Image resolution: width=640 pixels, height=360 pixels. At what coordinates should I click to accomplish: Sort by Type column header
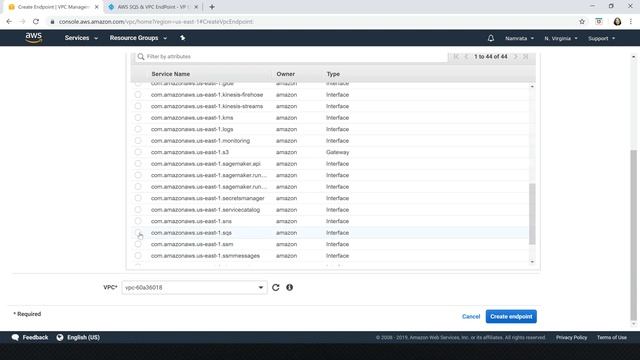click(x=333, y=74)
